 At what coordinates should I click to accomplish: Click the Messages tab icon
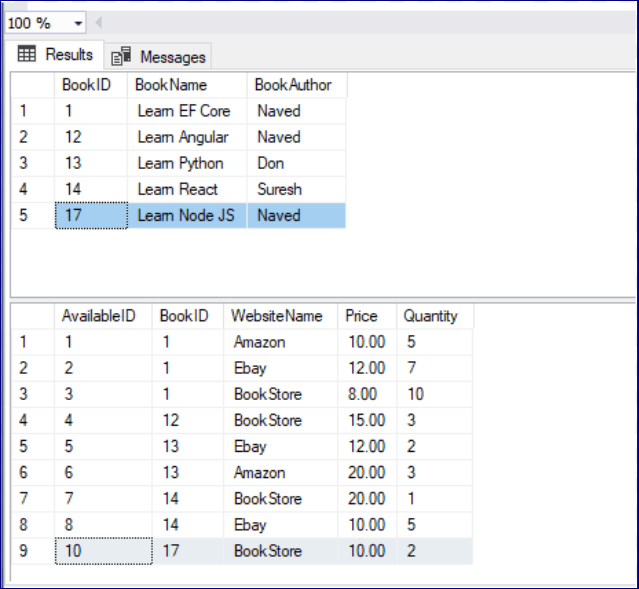tap(121, 57)
